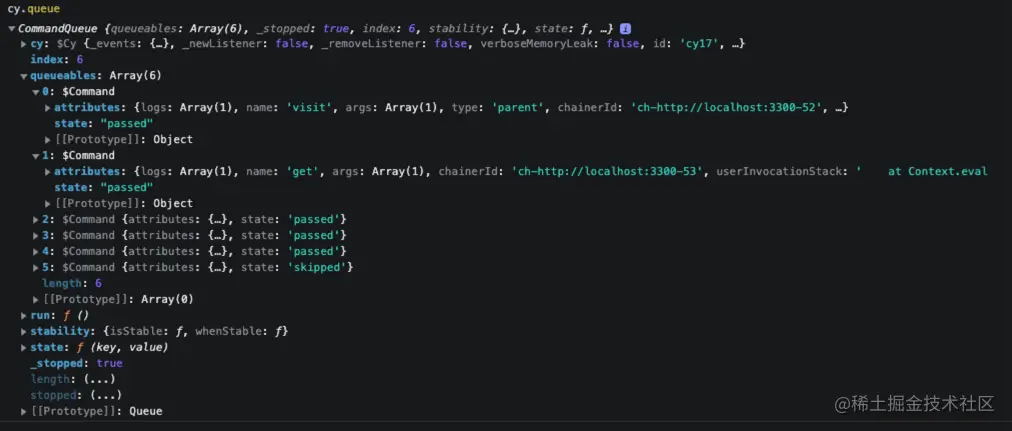Invoke the stopped (...) getter
Image resolution: width=1012 pixels, height=431 pixels.
tap(106, 395)
